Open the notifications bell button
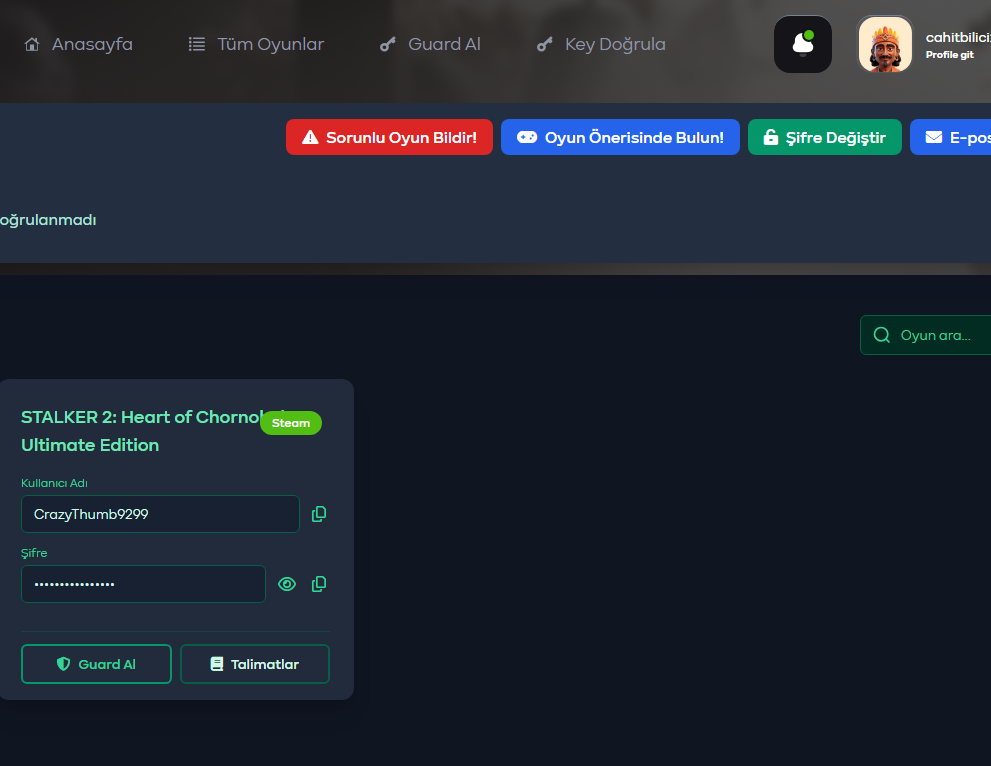The width and height of the screenshot is (991, 766). pos(803,44)
